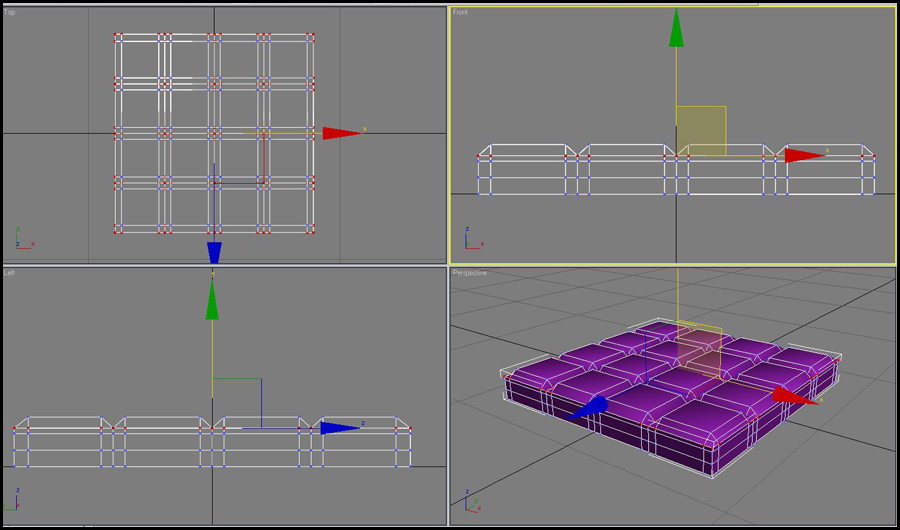Click the Perspective viewport label

[x=470, y=273]
